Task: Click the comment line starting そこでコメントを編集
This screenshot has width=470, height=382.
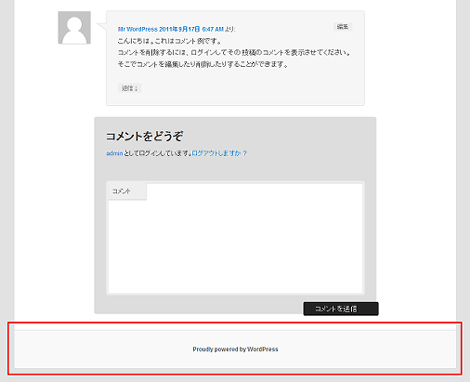Action: 203,64
